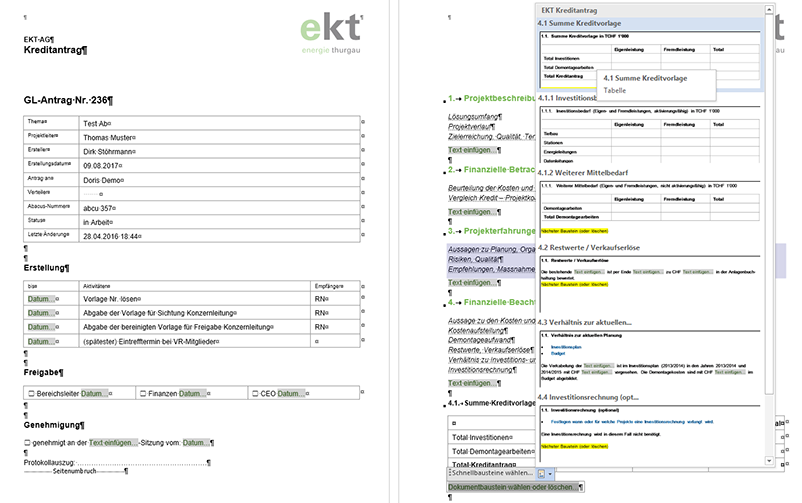Click Datum field in 'Abgabe der Vorlage für Sichtung' row
Screen dimensions: 802x503
(x=41, y=313)
